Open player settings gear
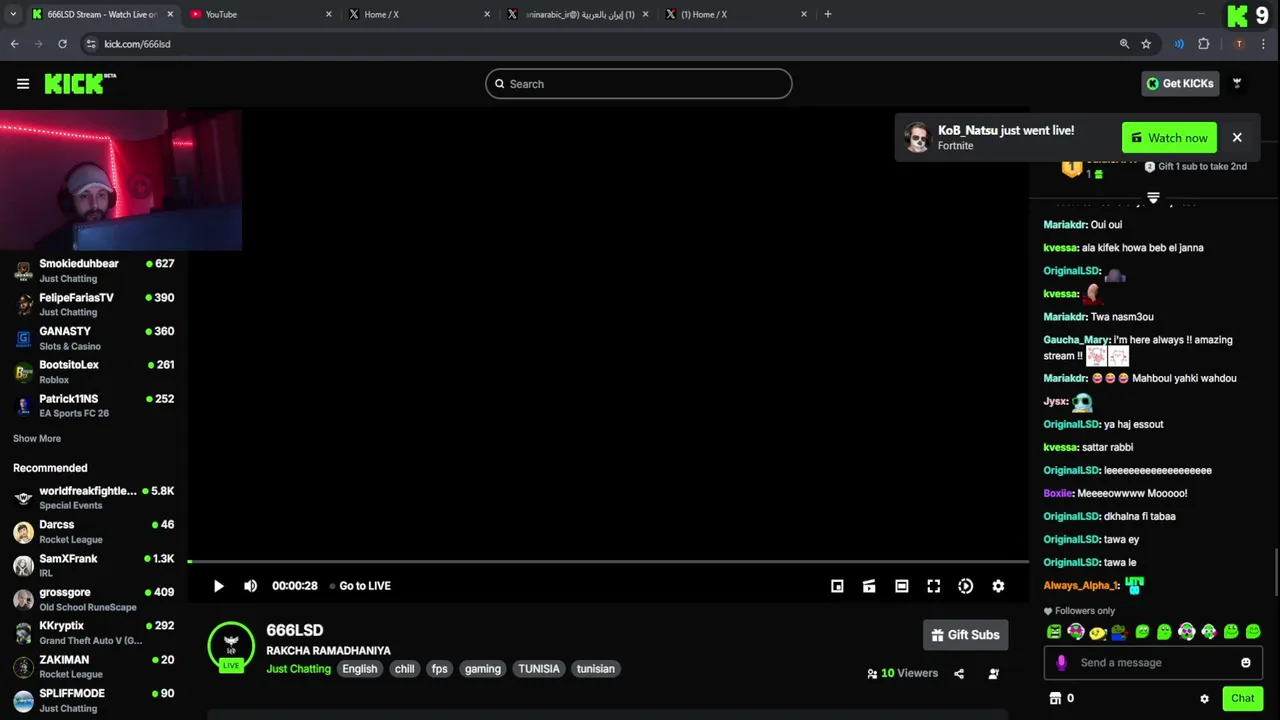 pos(998,586)
